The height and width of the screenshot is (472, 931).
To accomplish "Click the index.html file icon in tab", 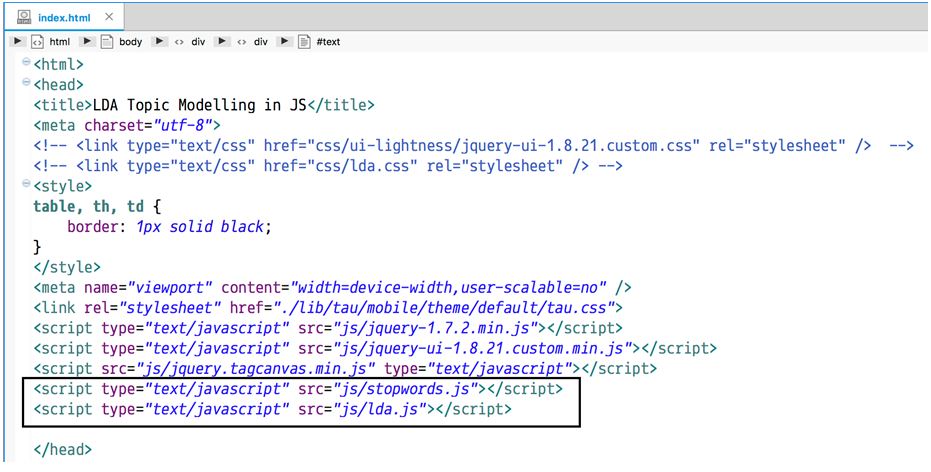I will click(x=22, y=16).
